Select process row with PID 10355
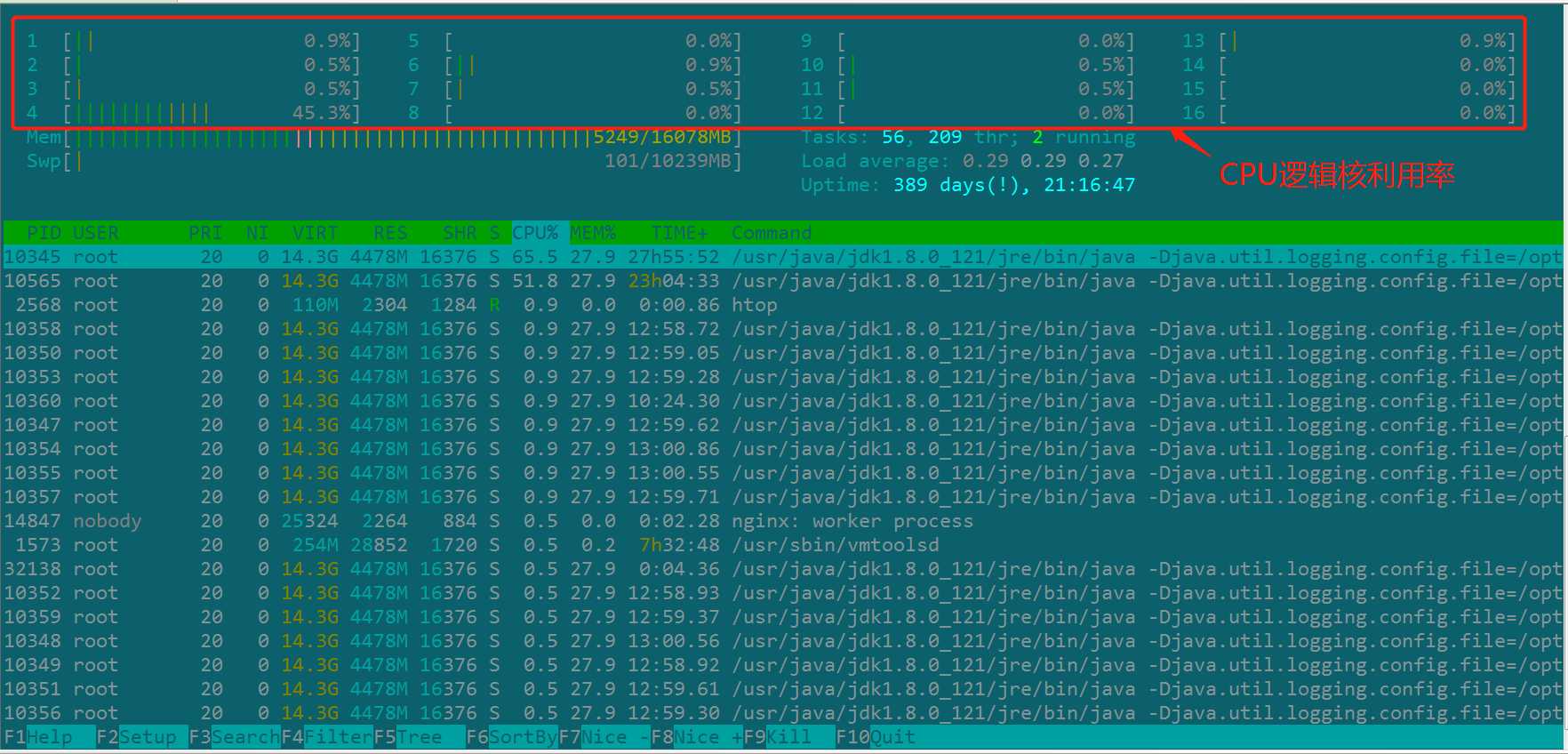 (x=783, y=473)
